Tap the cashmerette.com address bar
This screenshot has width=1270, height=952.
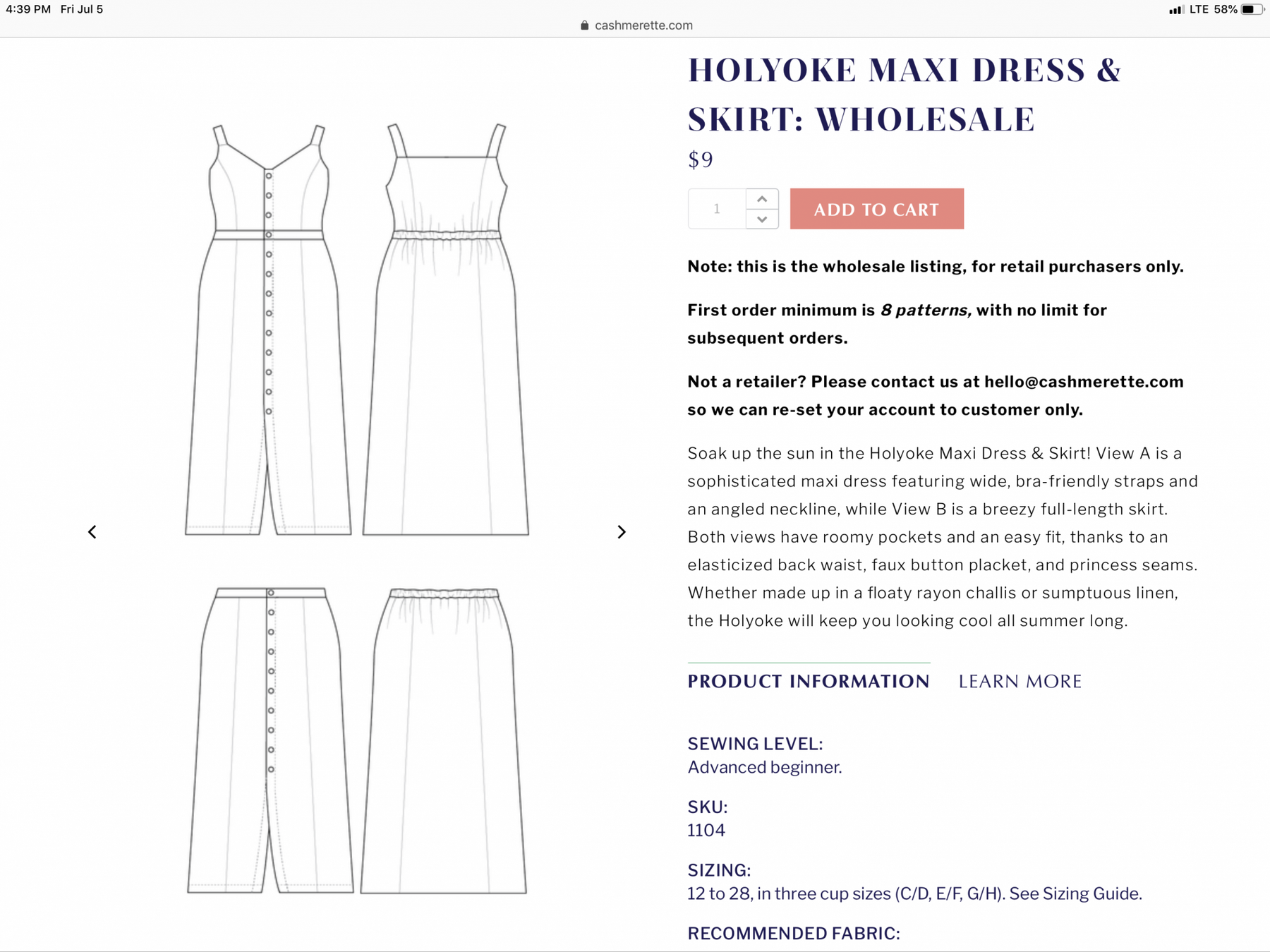643,25
